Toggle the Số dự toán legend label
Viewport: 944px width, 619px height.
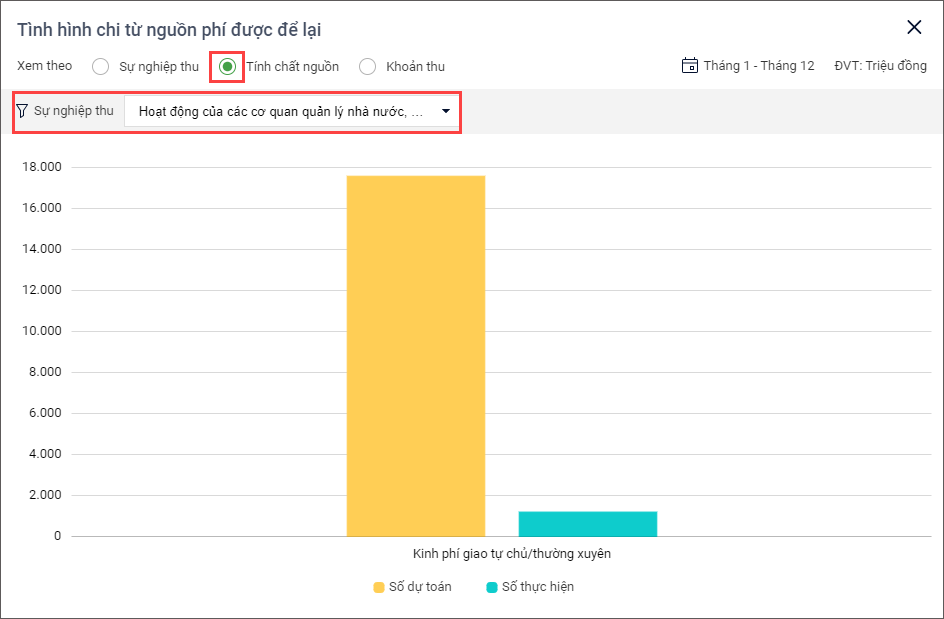[x=420, y=587]
